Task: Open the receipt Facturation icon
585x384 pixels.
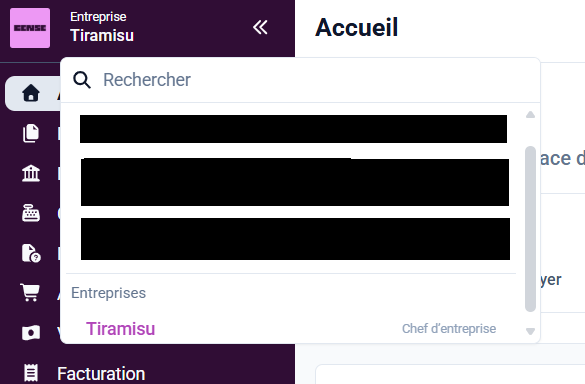Action: click(x=31, y=373)
